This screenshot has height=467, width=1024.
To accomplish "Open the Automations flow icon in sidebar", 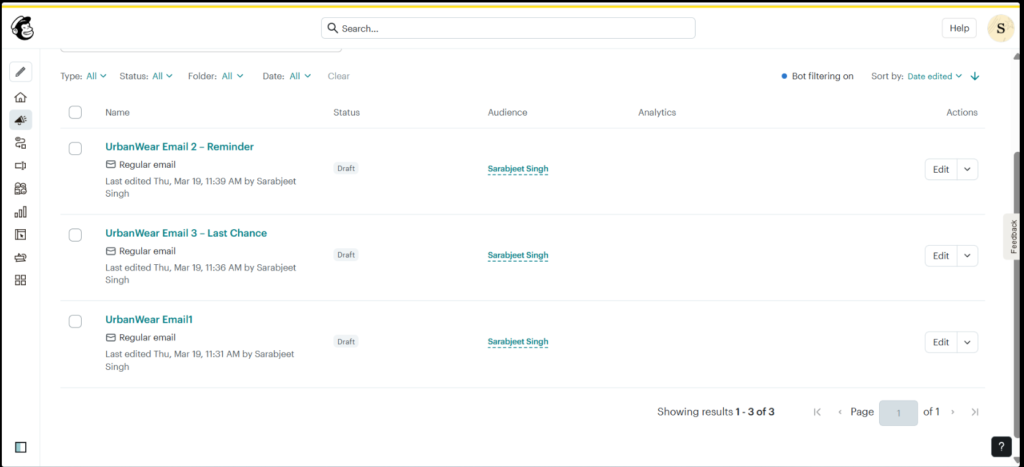I will click(x=20, y=143).
